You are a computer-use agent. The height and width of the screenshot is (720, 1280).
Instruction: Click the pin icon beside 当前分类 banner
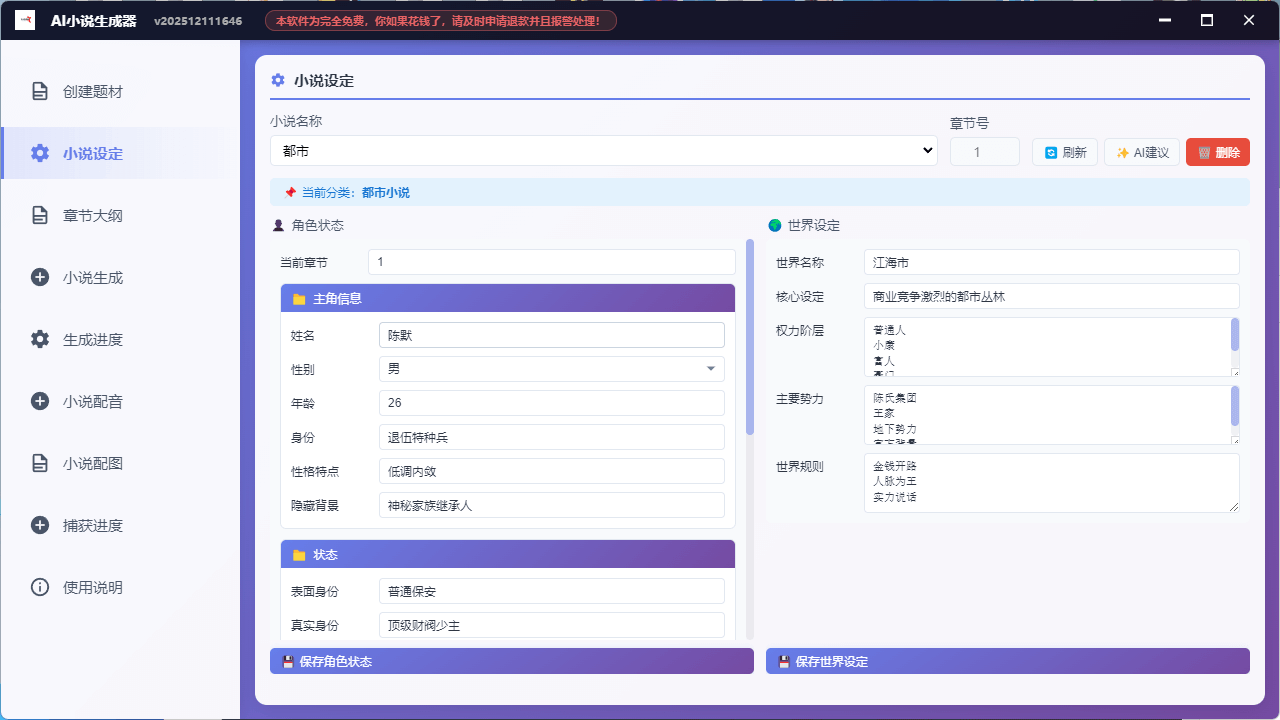click(x=289, y=191)
